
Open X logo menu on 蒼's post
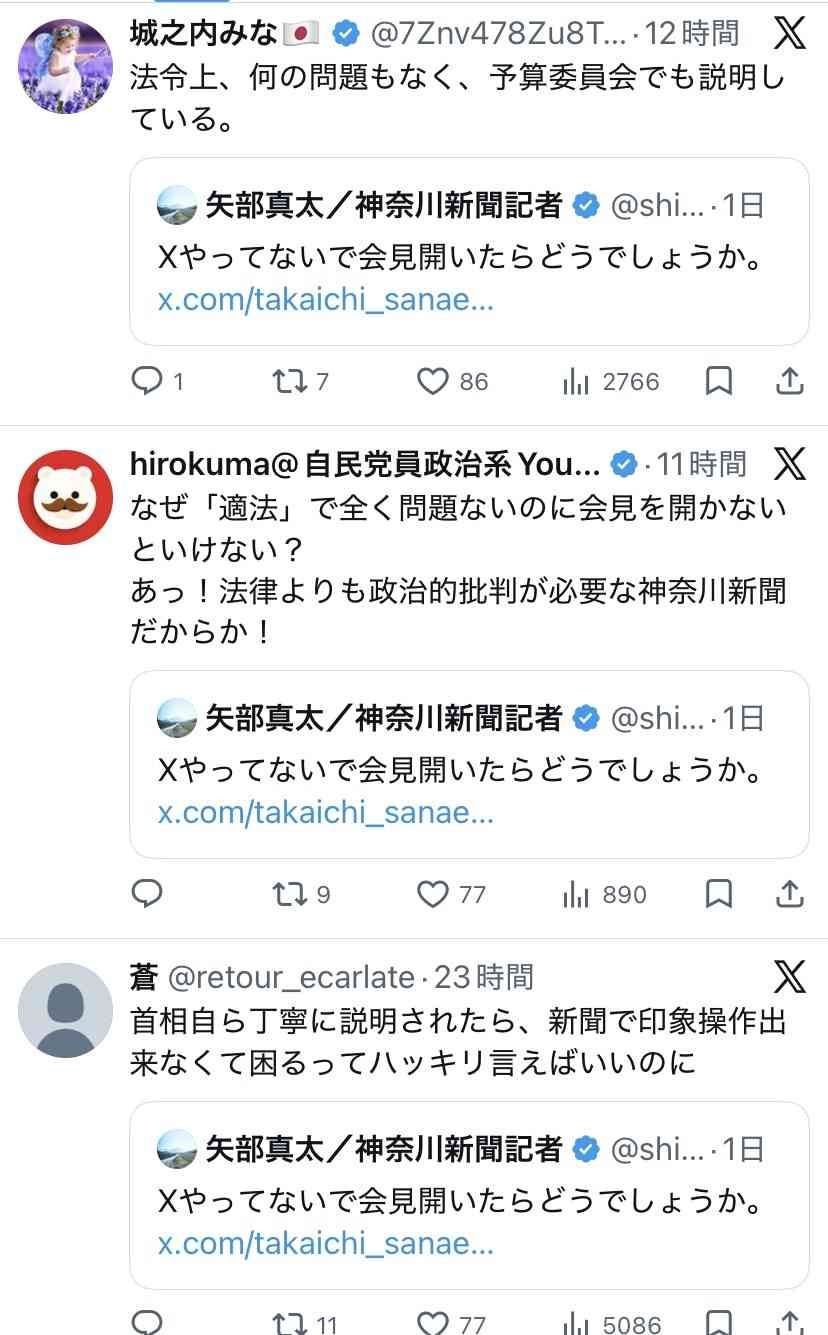789,976
